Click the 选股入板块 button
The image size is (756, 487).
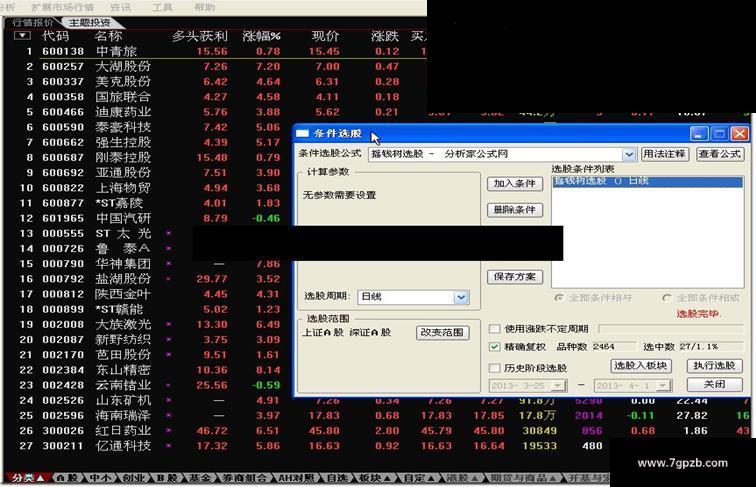(641, 366)
